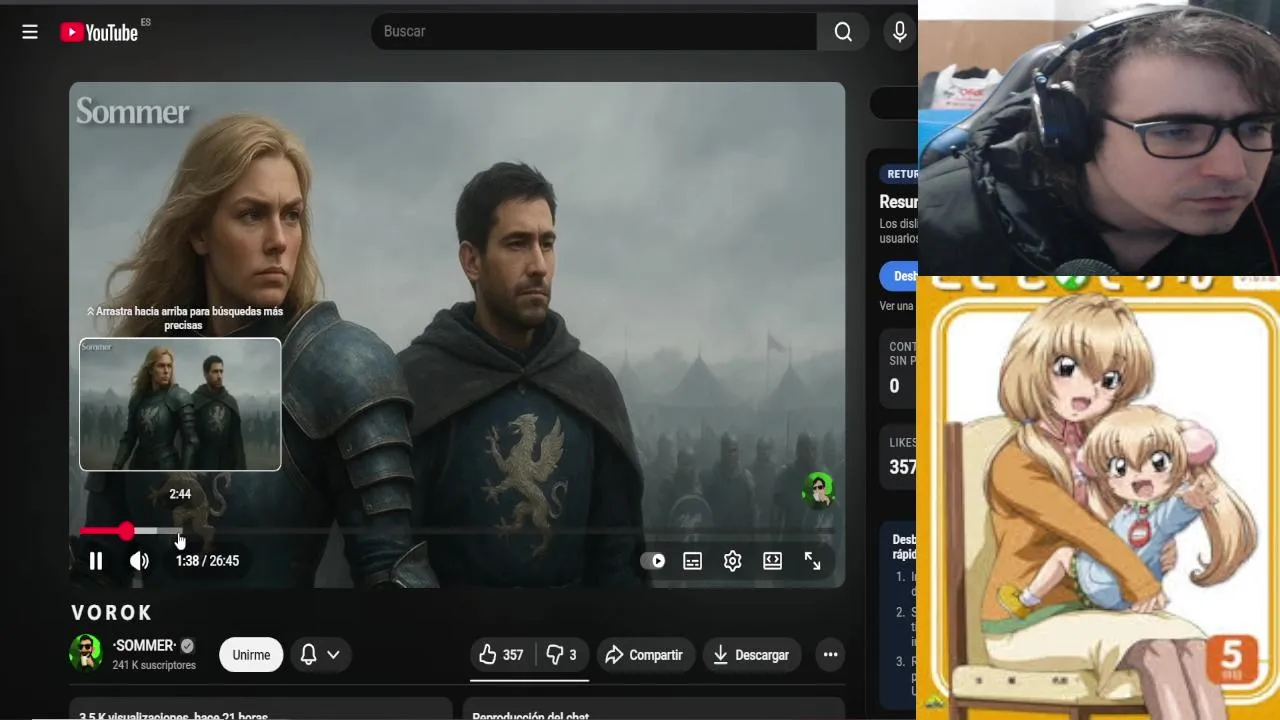The image size is (1280, 720).
Task: Click the Unirme join button
Action: (x=251, y=655)
